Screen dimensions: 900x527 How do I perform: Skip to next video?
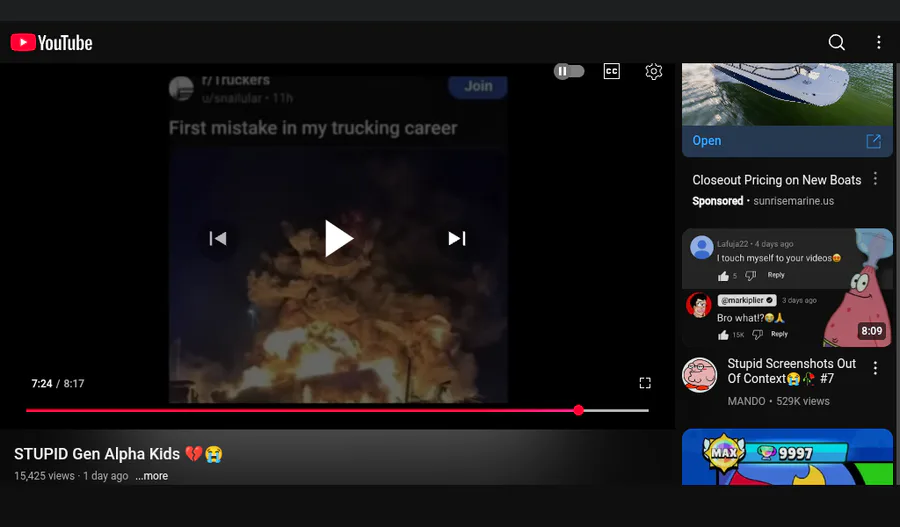coord(457,238)
